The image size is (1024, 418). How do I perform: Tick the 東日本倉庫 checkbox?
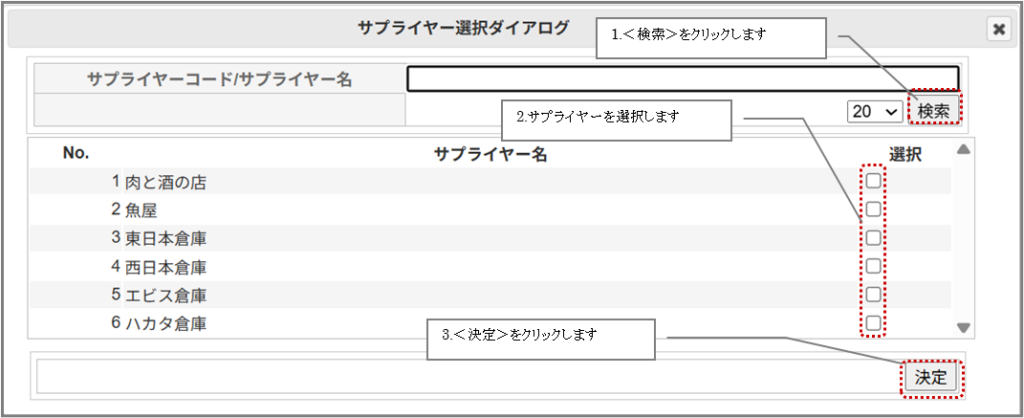[873, 238]
